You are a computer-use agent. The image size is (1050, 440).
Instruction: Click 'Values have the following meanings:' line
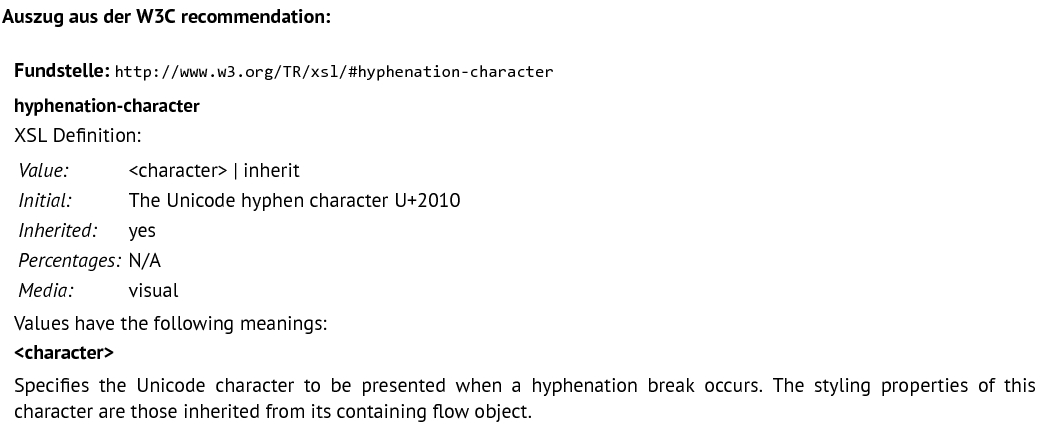click(171, 323)
